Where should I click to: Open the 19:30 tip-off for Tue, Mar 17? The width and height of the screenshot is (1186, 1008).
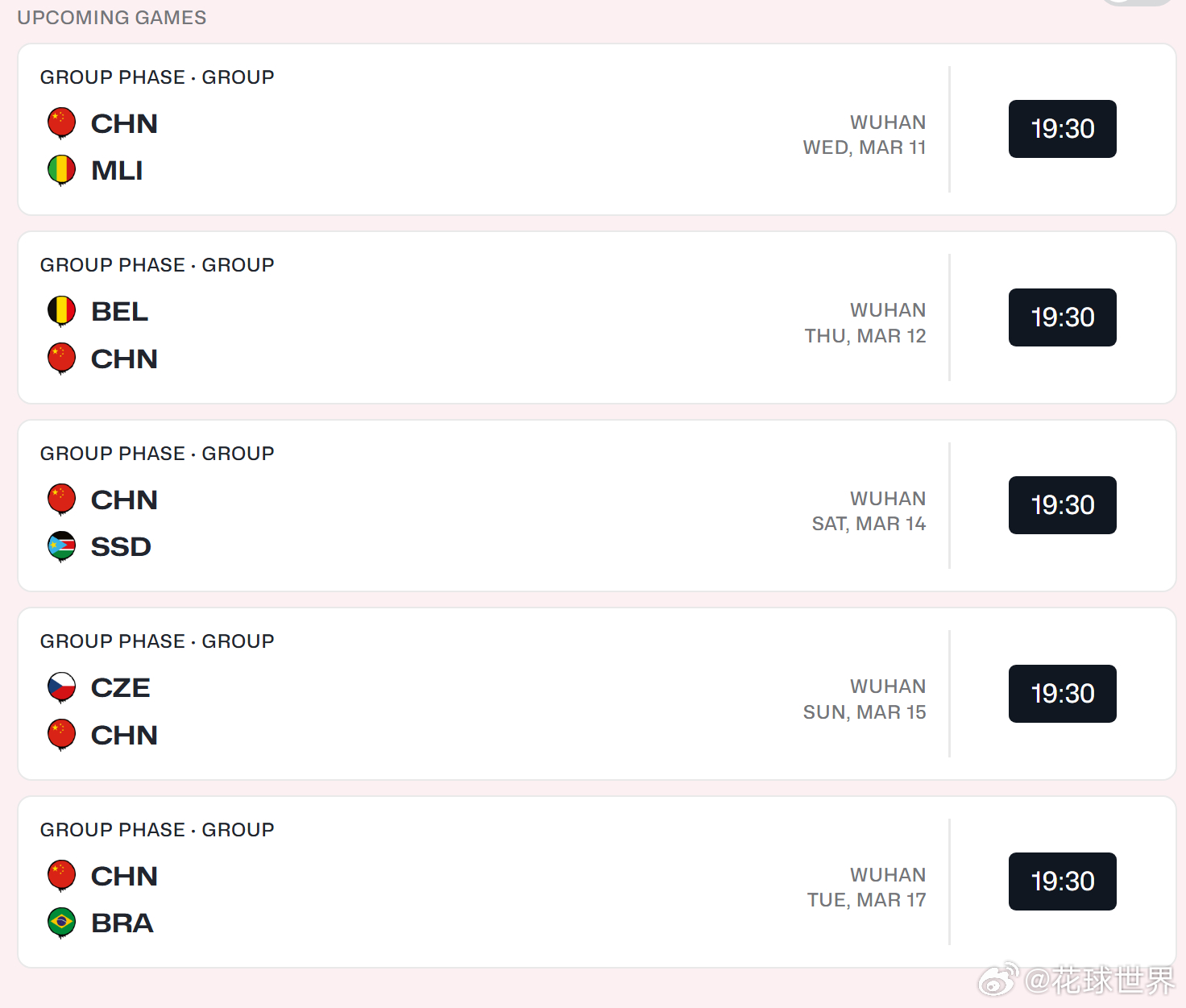[x=1062, y=881]
